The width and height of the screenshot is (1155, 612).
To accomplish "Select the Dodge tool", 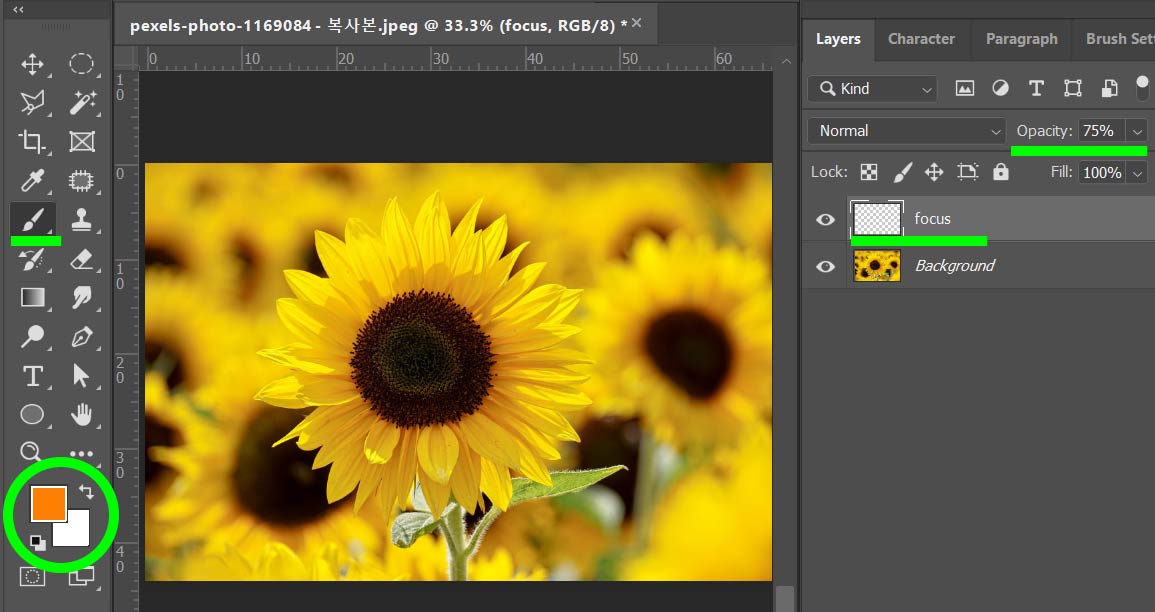I will (x=32, y=337).
